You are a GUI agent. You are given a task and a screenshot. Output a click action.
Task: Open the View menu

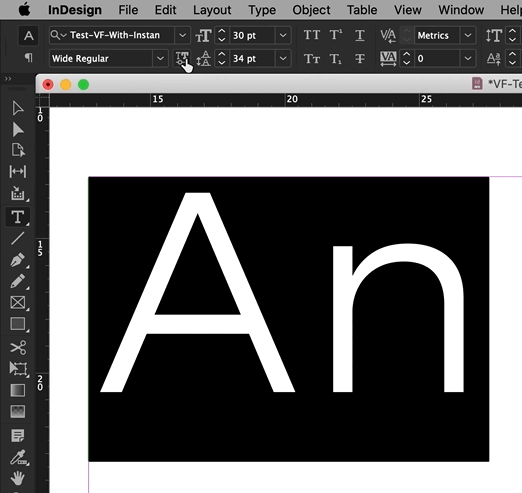point(408,10)
